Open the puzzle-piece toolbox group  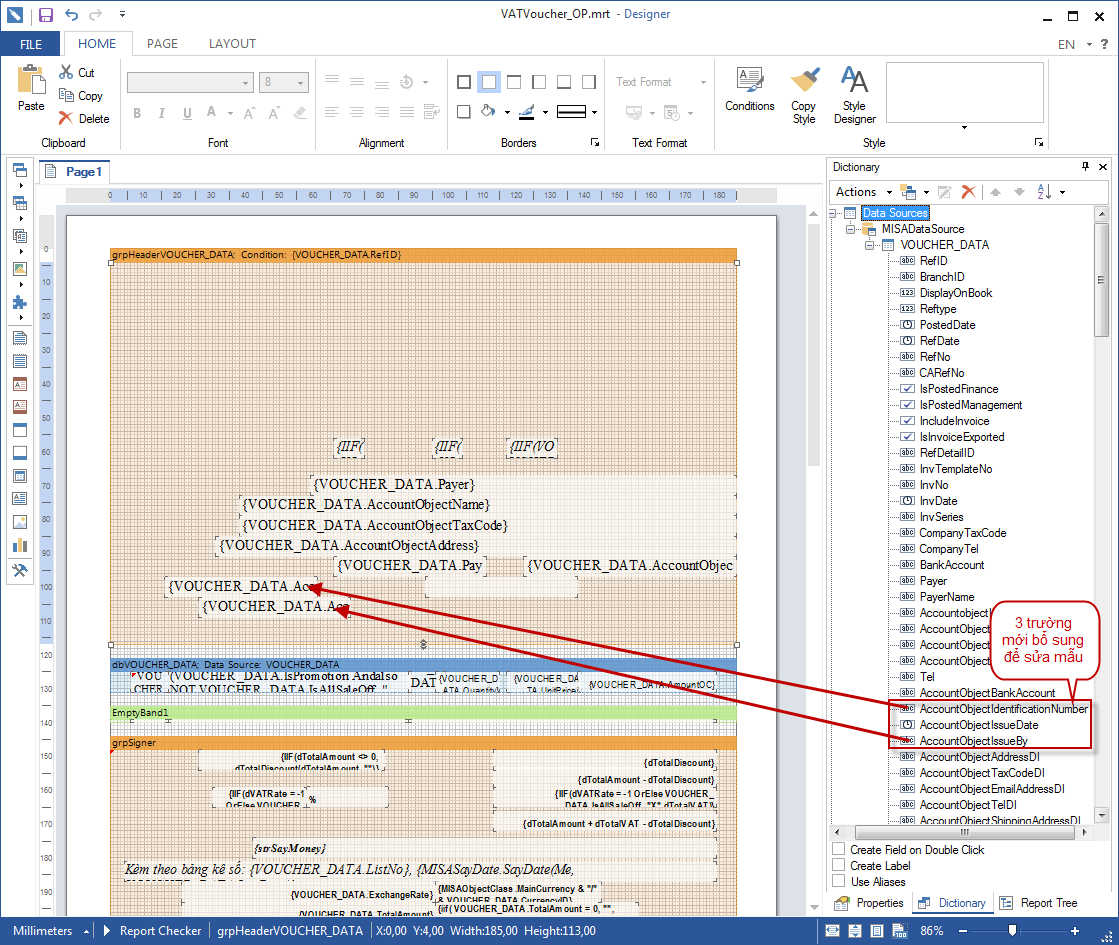click(x=20, y=302)
